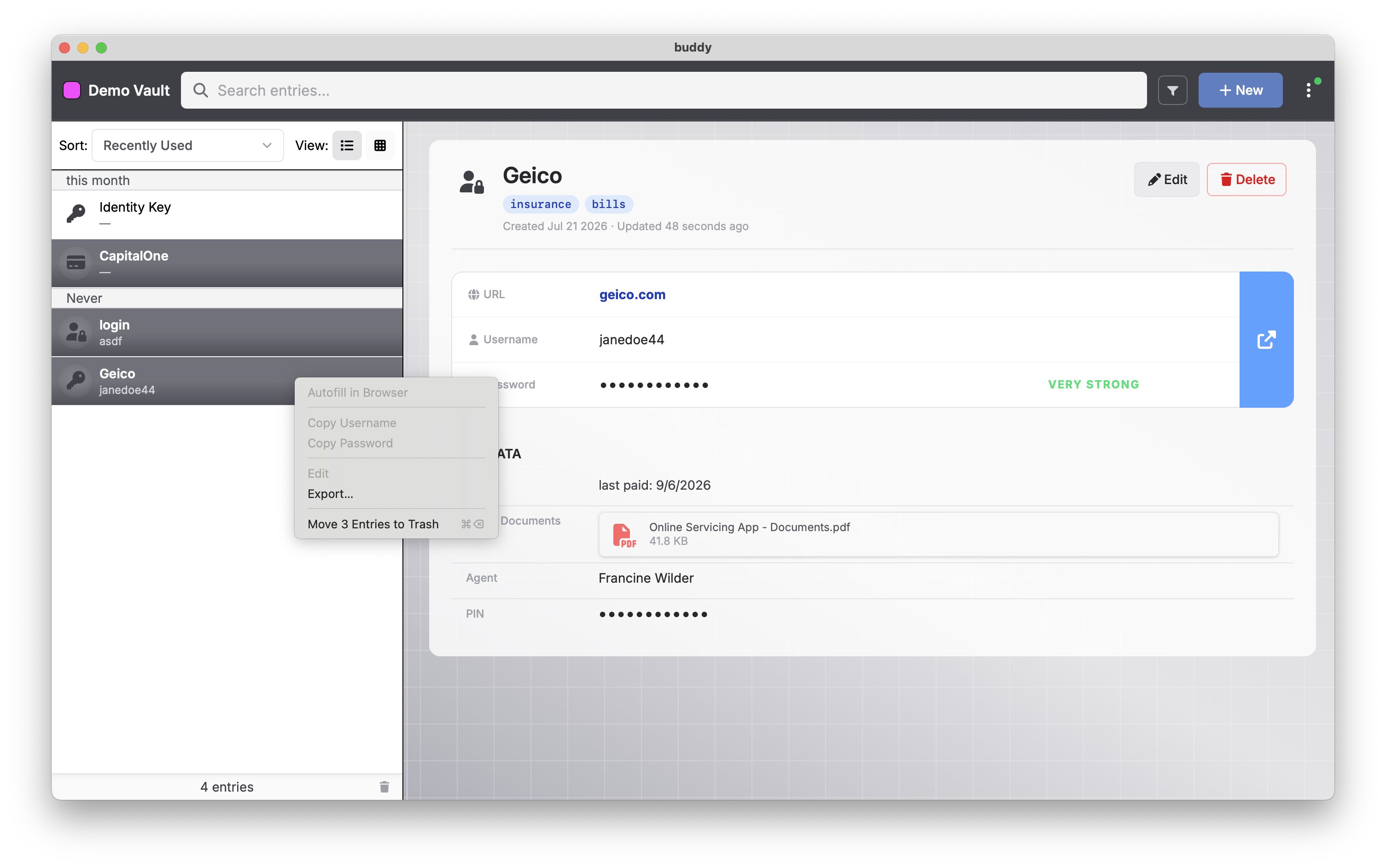Viewport: 1386px width, 868px height.
Task: Click the 'this month' group header
Action: (227, 180)
